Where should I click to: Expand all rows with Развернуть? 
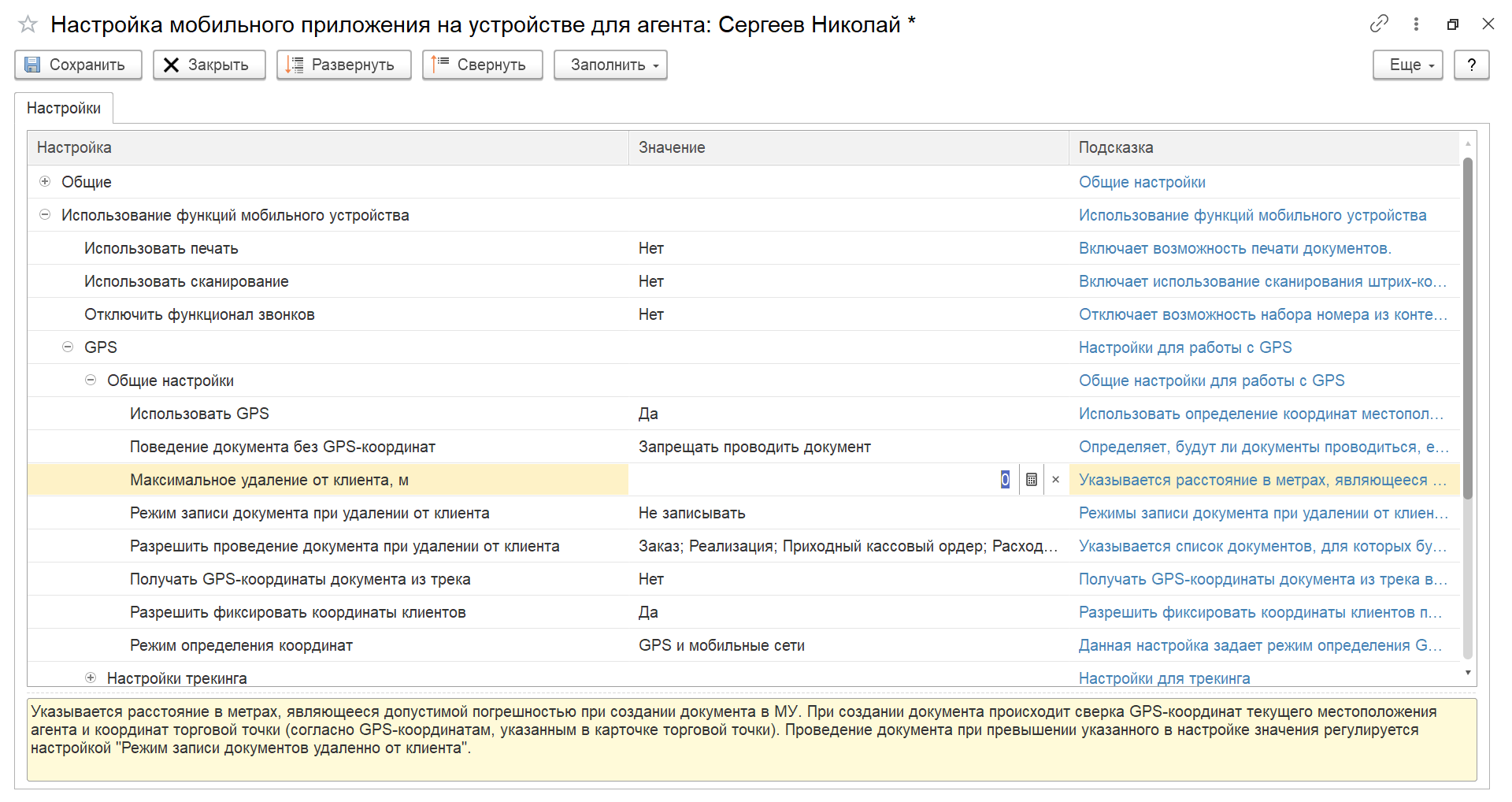[343, 65]
